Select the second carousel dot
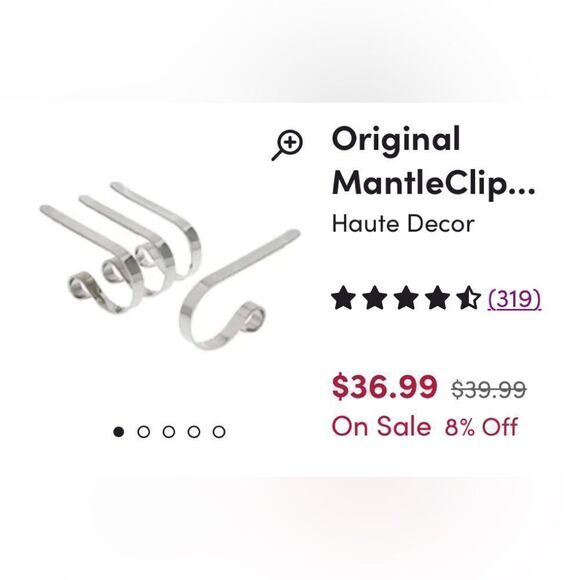The height and width of the screenshot is (580, 580). pyautogui.click(x=144, y=432)
